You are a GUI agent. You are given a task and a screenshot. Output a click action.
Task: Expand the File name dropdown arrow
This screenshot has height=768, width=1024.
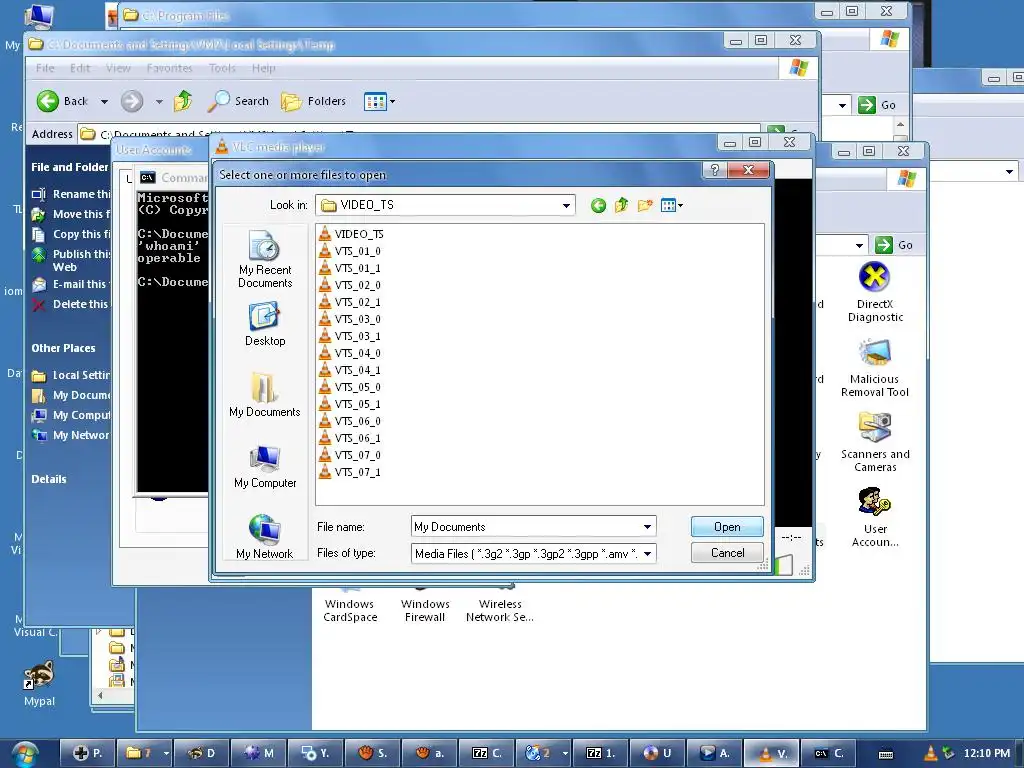(647, 526)
